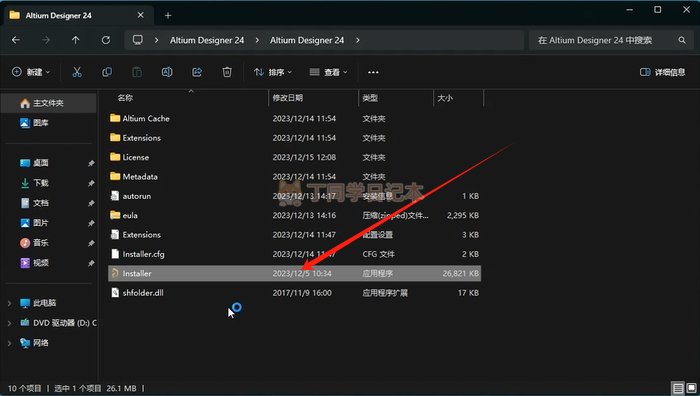Select the License folder
This screenshot has width=700, height=396.
[136, 157]
